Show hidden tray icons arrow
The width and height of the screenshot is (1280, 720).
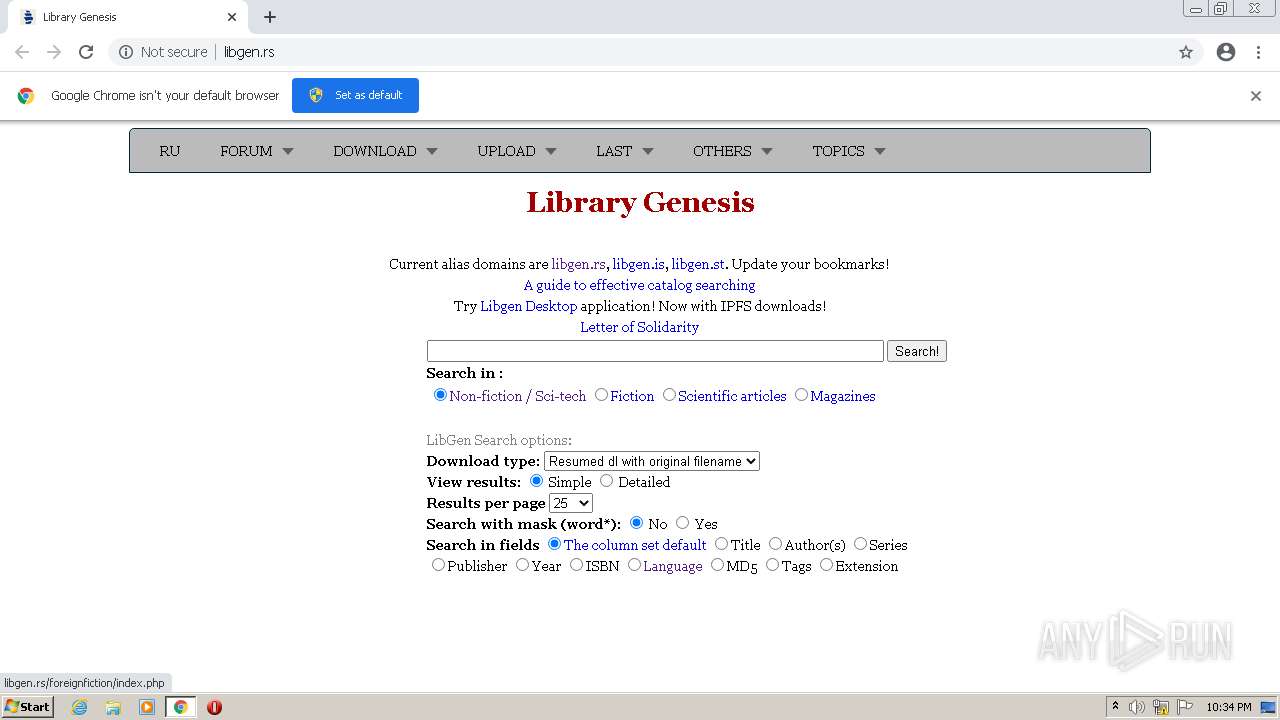[1115, 707]
